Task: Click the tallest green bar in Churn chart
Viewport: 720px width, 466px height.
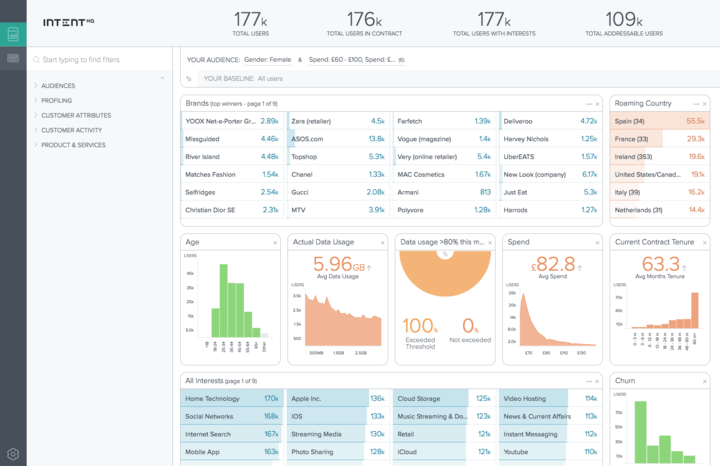Action: [x=641, y=432]
